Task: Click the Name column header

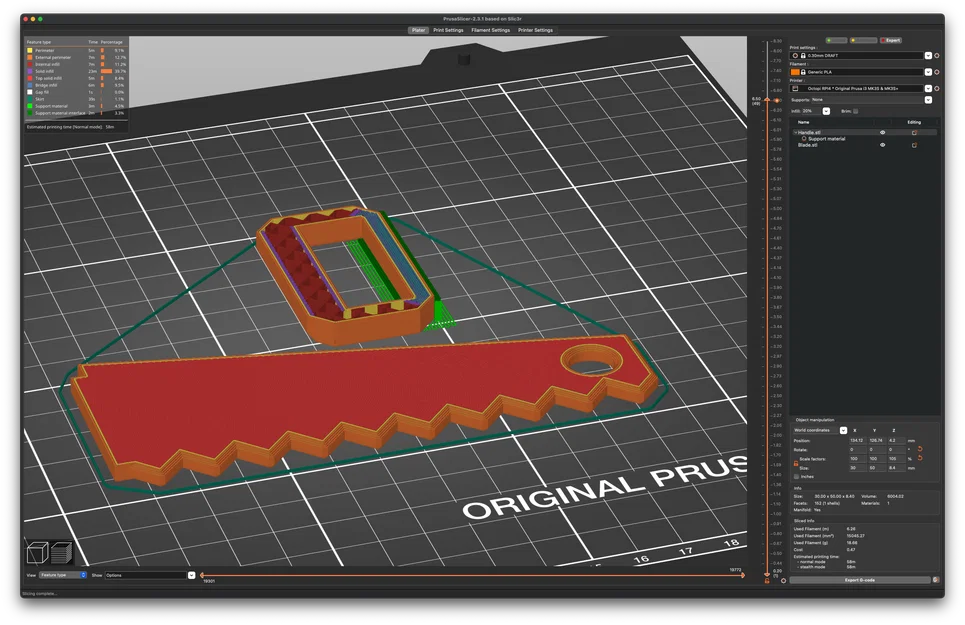Action: coord(804,122)
